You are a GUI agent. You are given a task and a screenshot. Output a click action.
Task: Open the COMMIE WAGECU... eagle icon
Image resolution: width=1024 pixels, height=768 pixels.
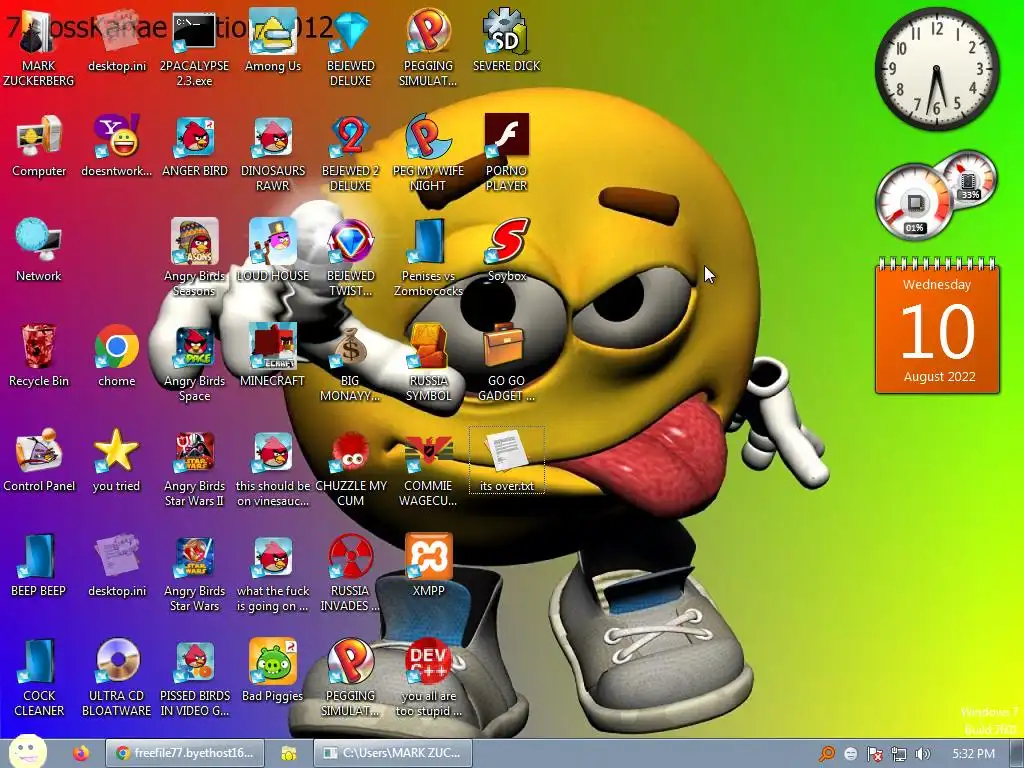[x=428, y=469]
